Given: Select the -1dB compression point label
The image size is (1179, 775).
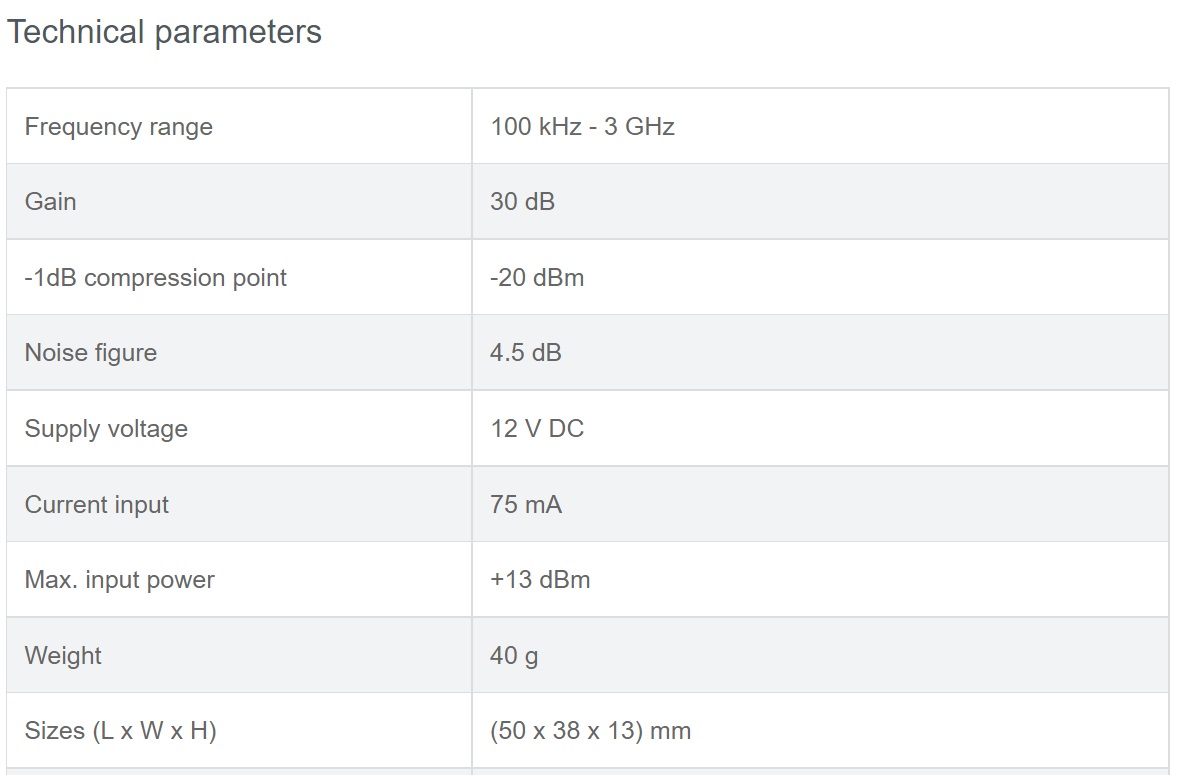Looking at the screenshot, I should click(156, 277).
